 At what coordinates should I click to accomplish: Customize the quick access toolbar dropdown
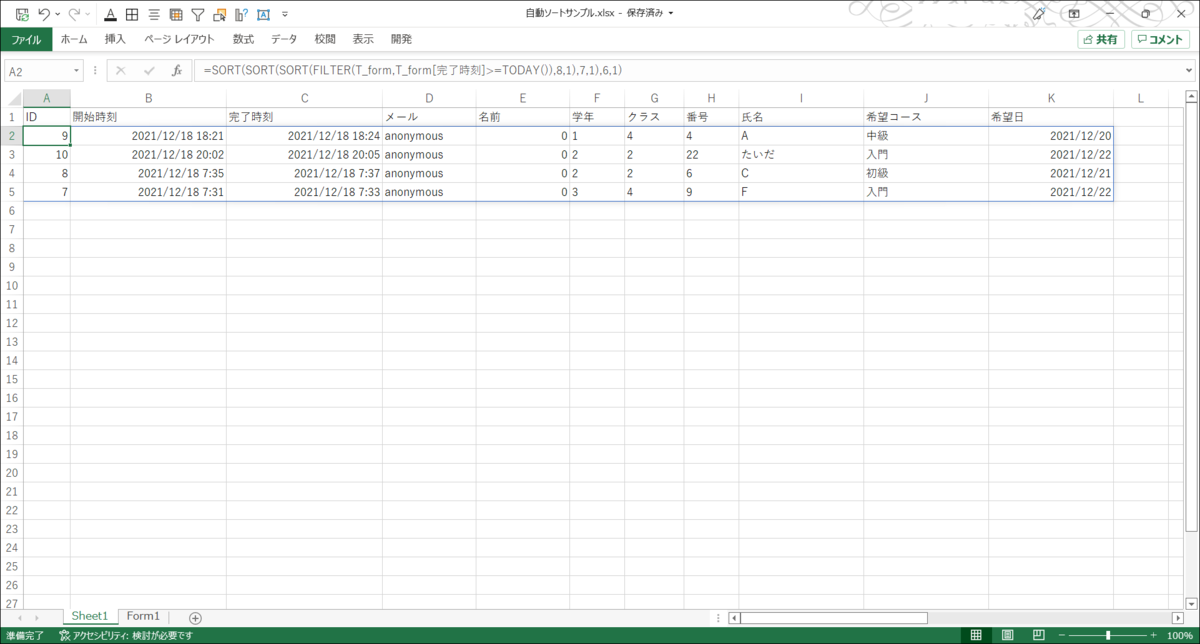coord(285,14)
